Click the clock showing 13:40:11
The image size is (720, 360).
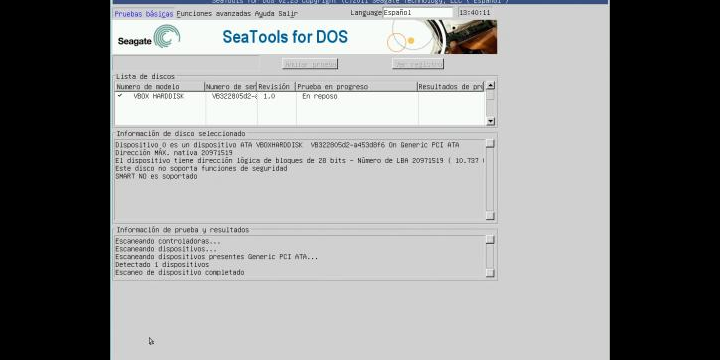[475, 13]
